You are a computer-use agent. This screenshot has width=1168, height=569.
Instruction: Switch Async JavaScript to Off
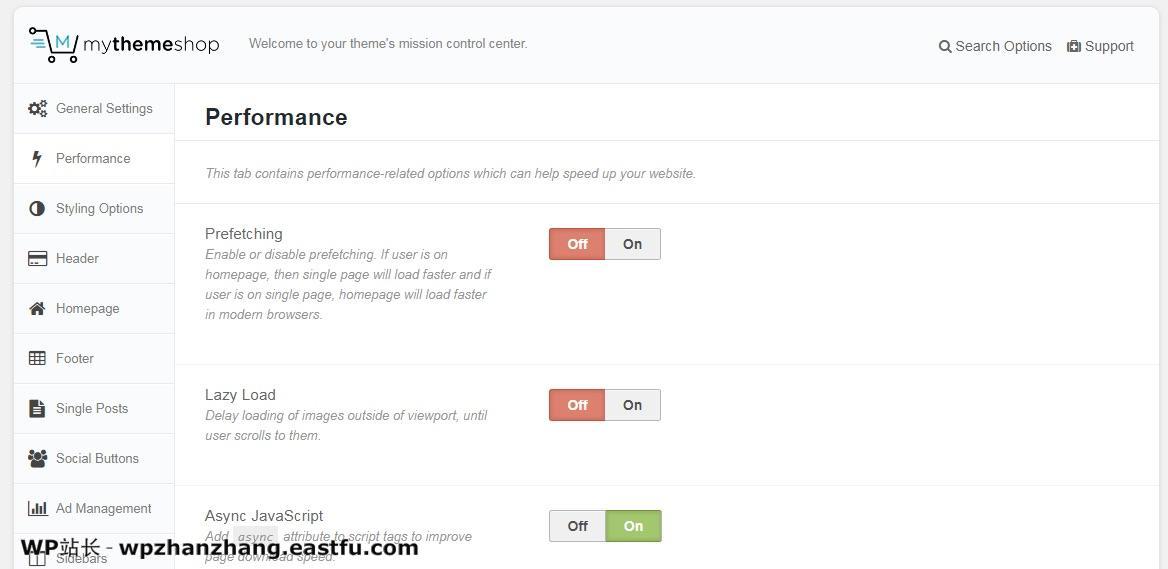[577, 526]
